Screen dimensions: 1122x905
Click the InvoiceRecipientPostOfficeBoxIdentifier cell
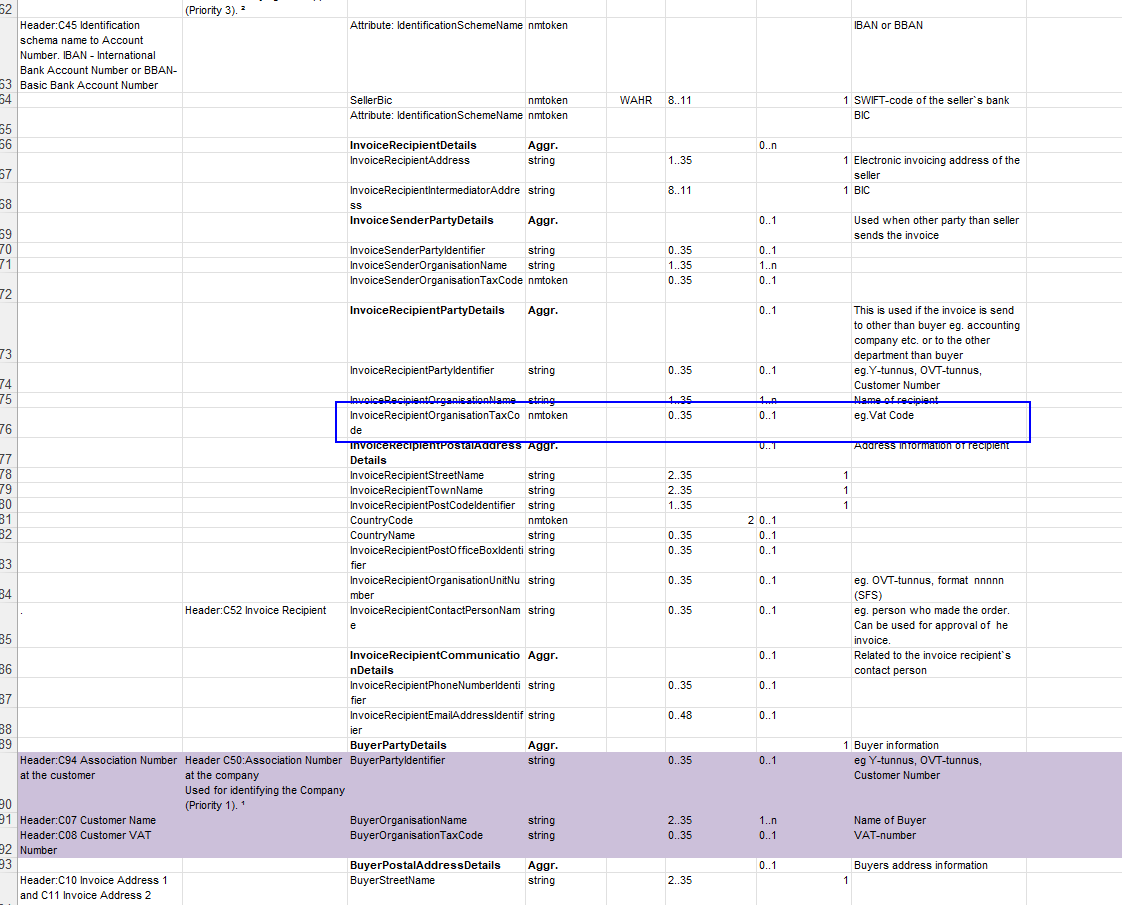coord(436,557)
